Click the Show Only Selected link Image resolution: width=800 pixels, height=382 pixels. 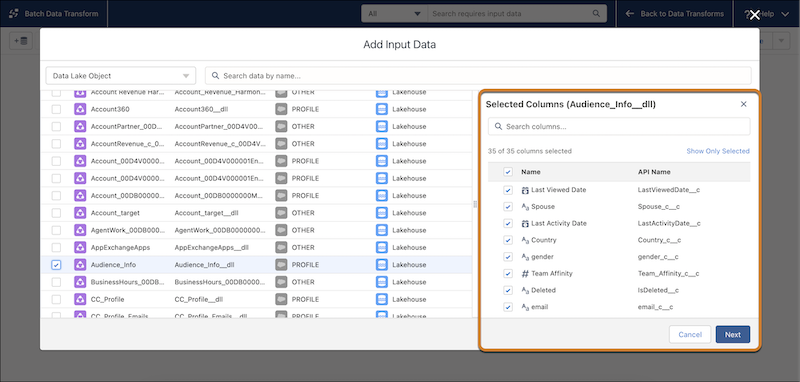(x=718, y=151)
